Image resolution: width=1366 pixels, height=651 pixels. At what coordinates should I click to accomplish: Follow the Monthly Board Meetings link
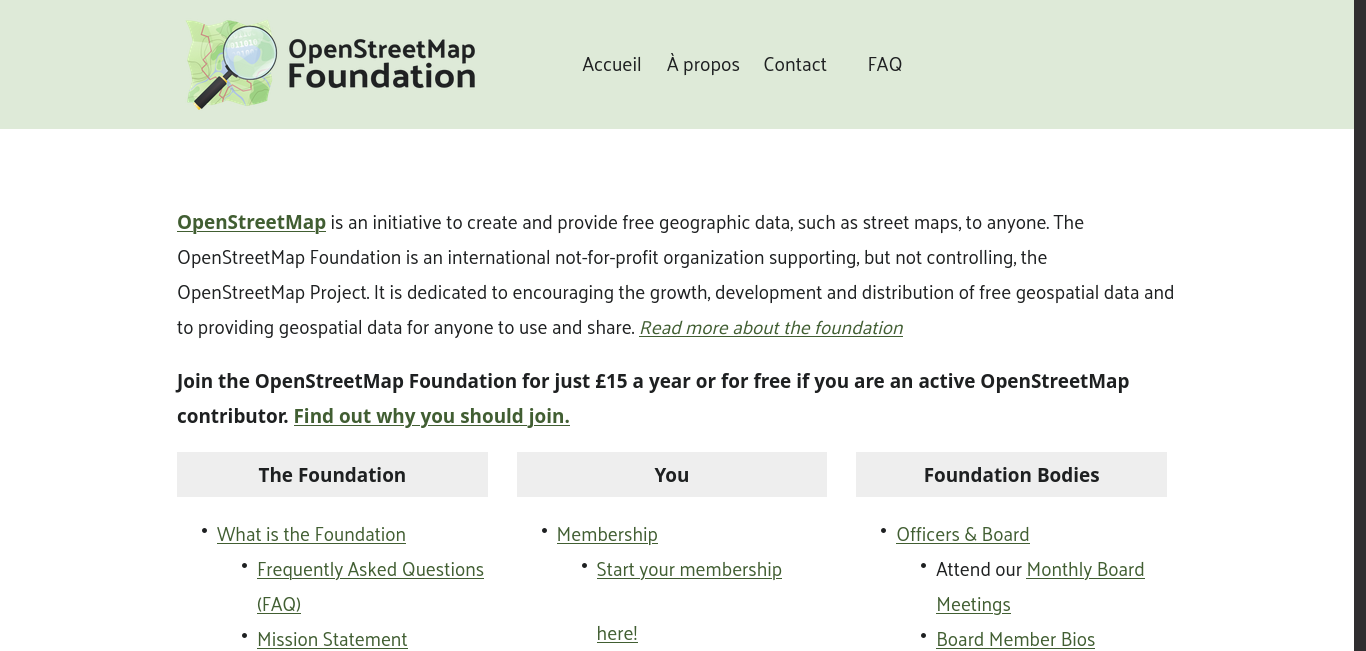tap(1040, 586)
